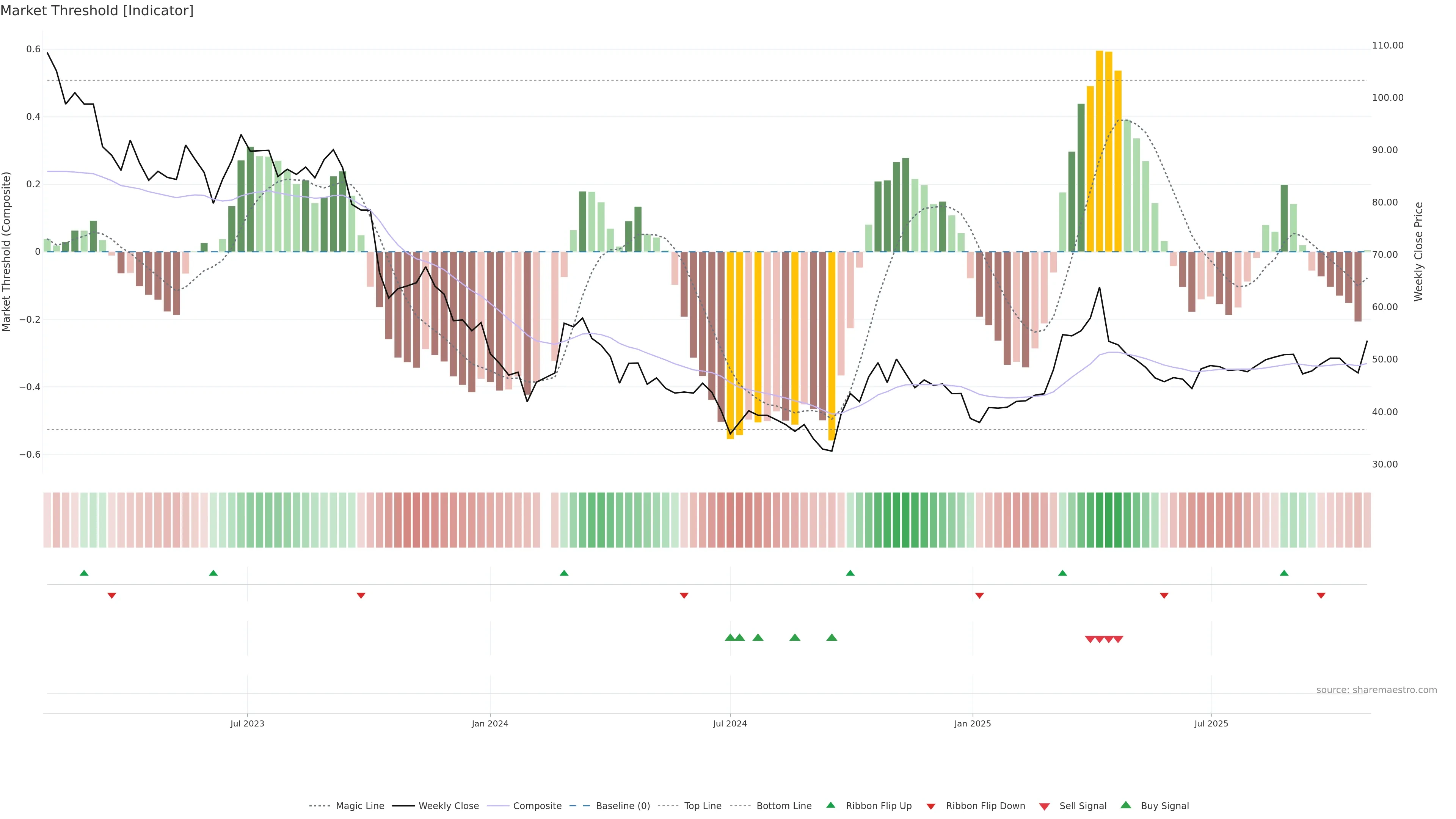Click the Jul 2024 x-axis label

coord(730,723)
